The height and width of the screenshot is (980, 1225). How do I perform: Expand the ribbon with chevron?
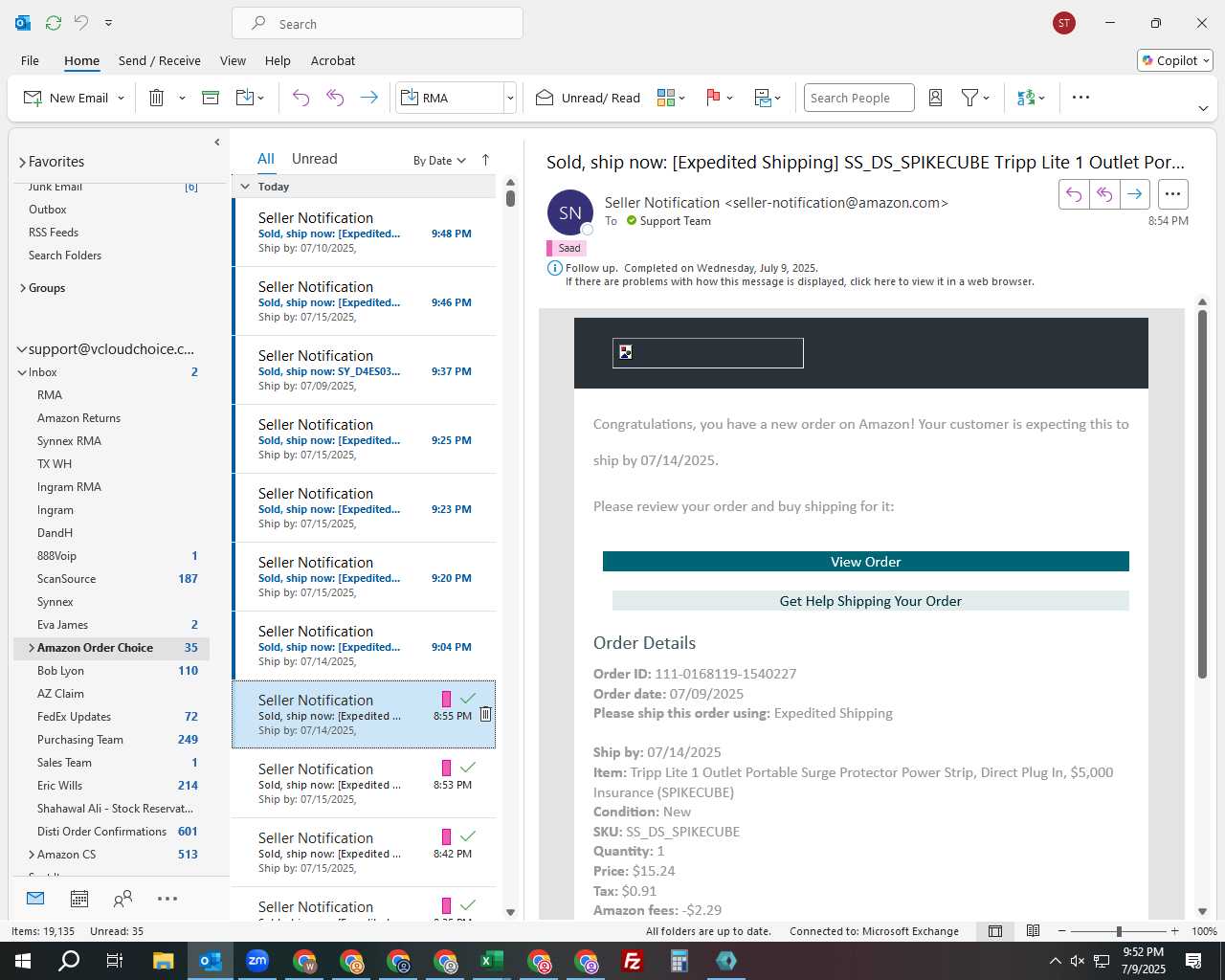1203,108
